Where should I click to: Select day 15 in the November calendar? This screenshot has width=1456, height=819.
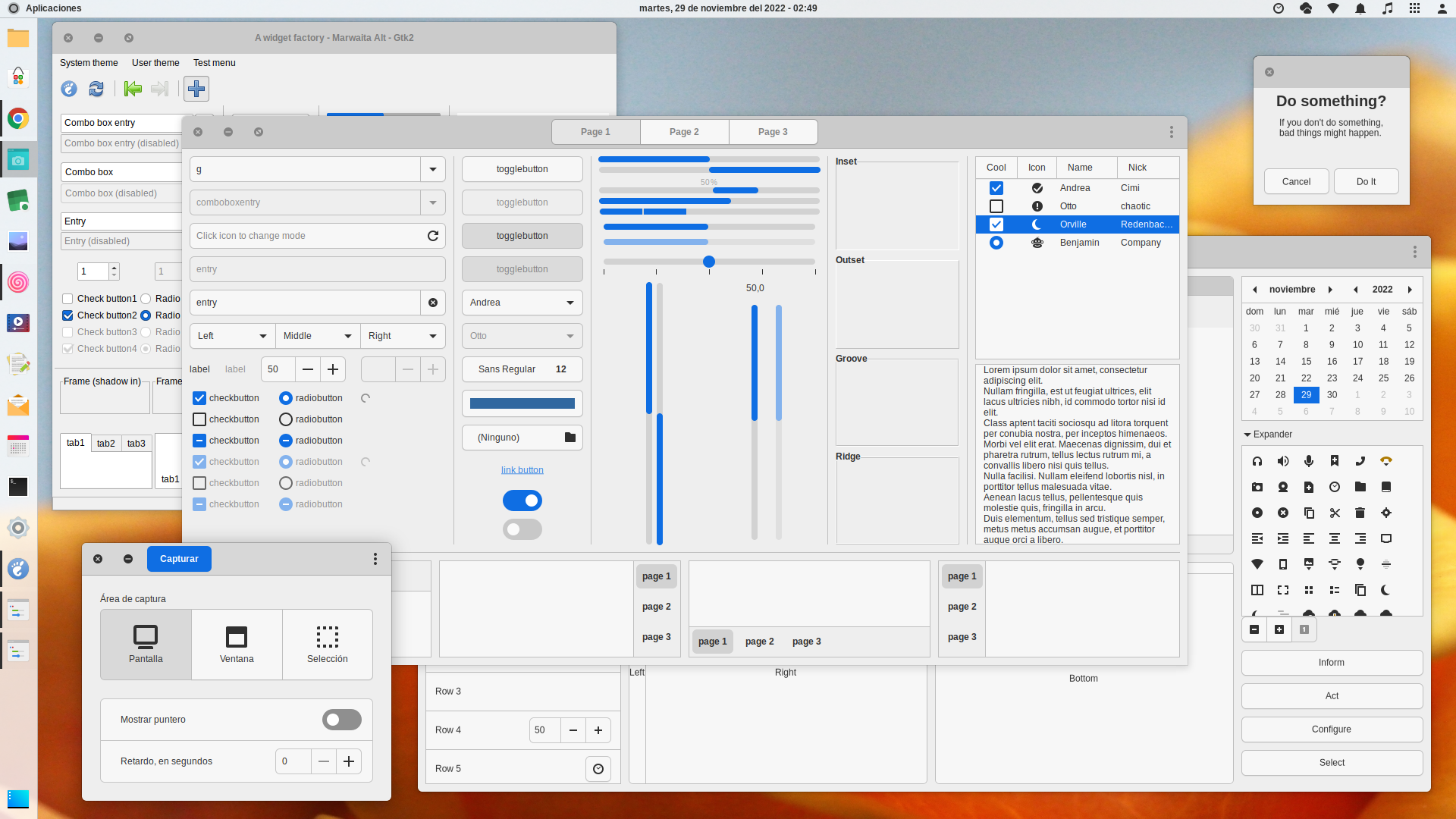[1306, 362]
